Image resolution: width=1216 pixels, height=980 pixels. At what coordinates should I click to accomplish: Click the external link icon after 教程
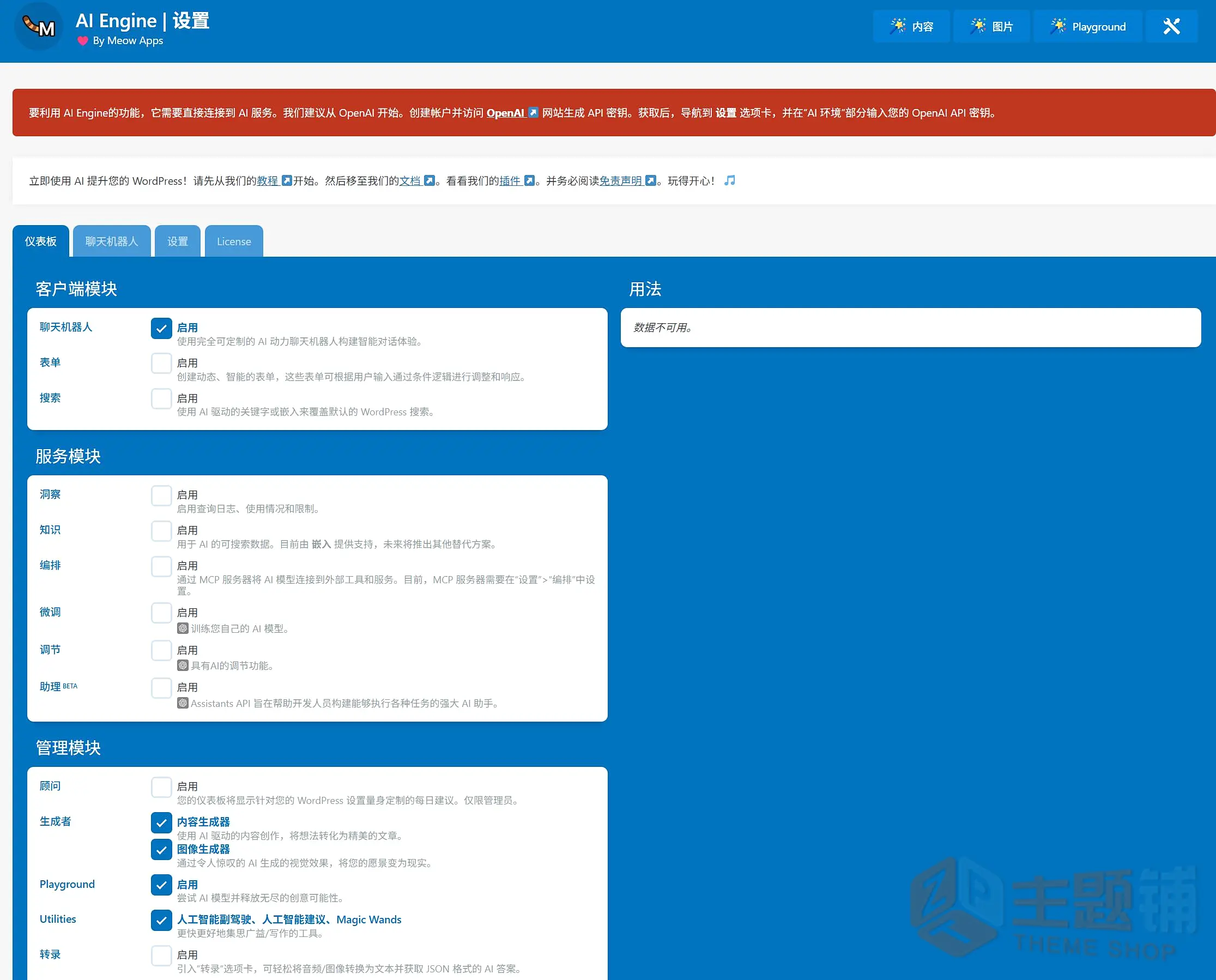coord(287,180)
